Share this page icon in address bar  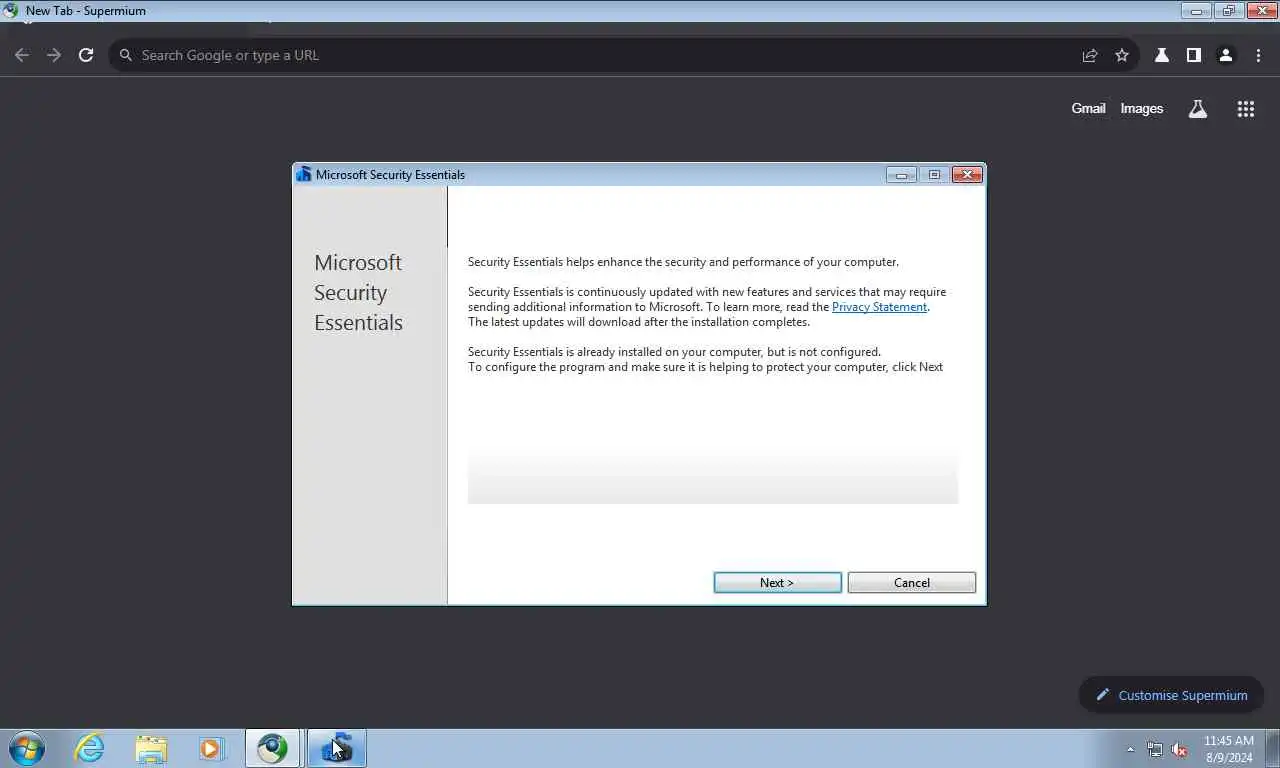coord(1090,55)
